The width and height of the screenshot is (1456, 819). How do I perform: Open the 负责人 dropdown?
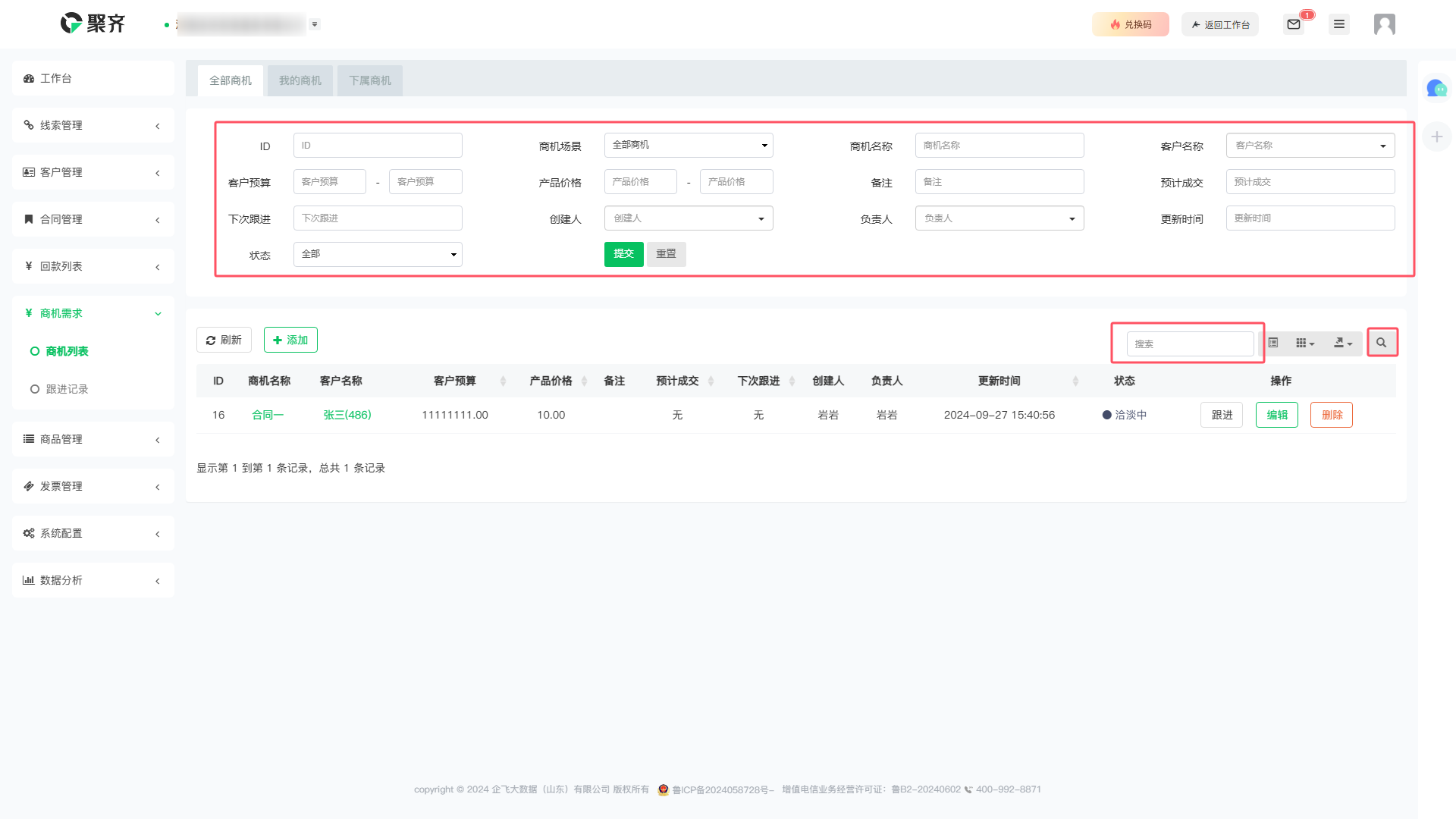click(x=999, y=218)
